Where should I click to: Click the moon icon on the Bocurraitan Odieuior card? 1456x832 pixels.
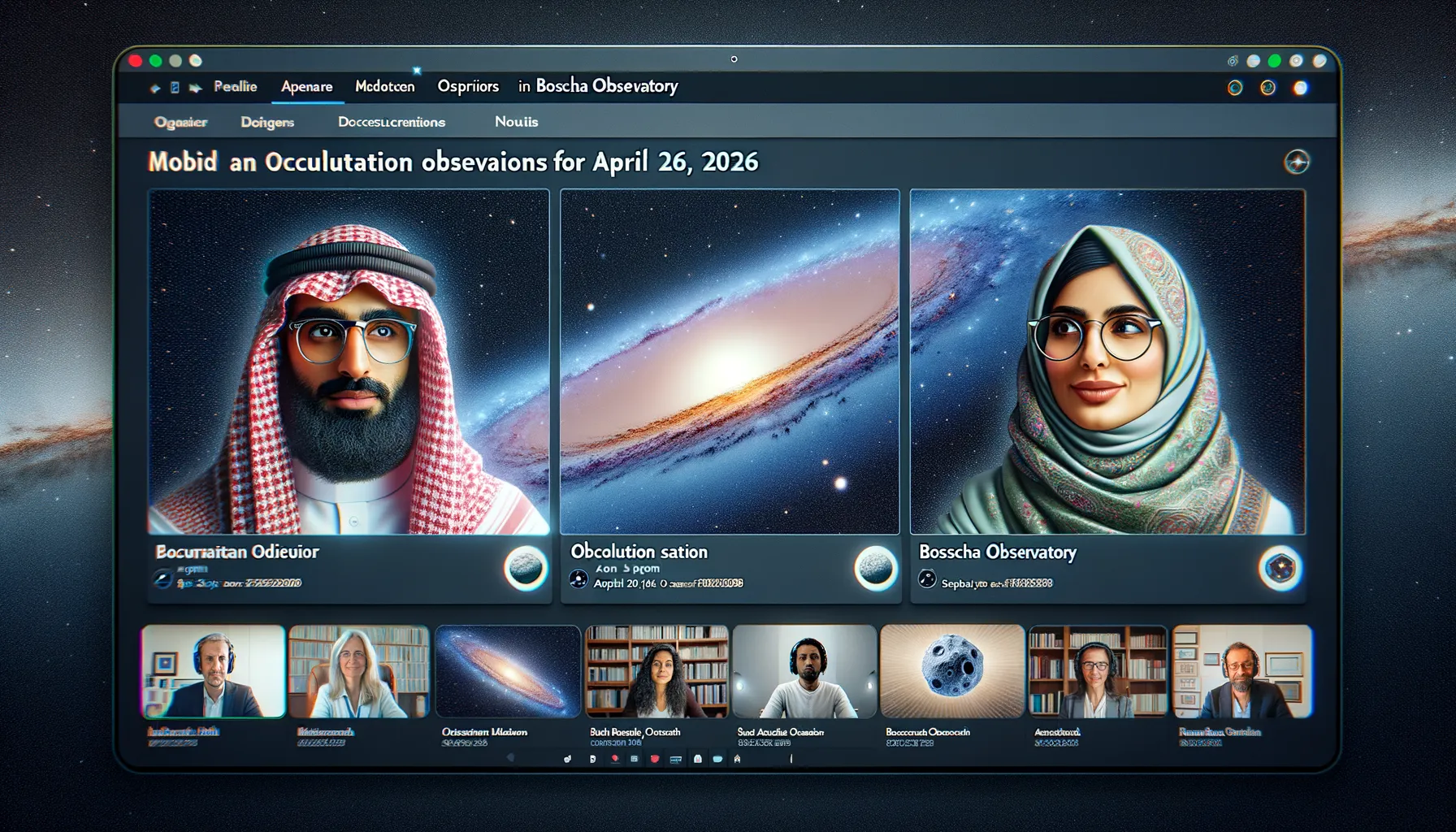pyautogui.click(x=525, y=568)
